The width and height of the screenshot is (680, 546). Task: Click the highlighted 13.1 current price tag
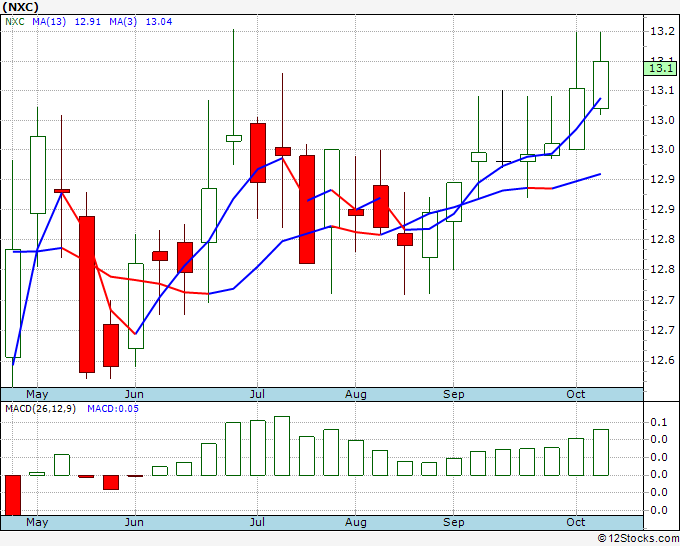pos(660,68)
